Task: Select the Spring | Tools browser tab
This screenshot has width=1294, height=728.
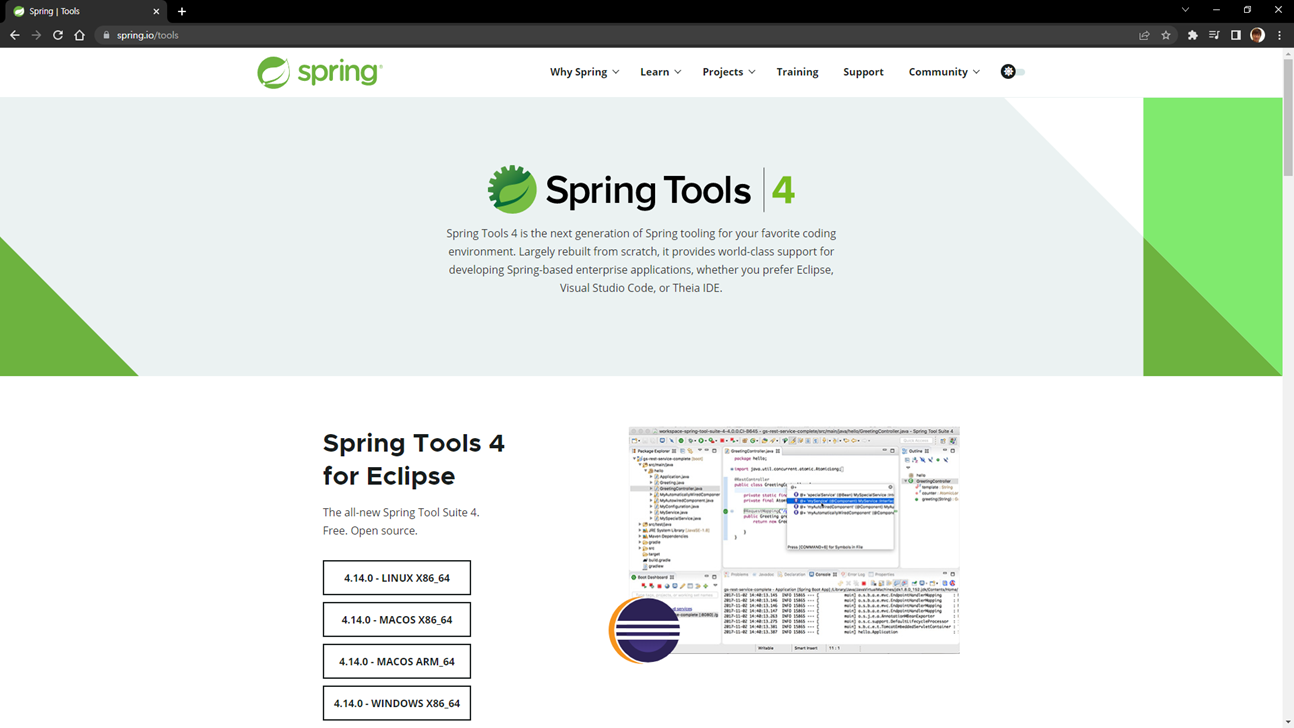Action: [x=85, y=11]
